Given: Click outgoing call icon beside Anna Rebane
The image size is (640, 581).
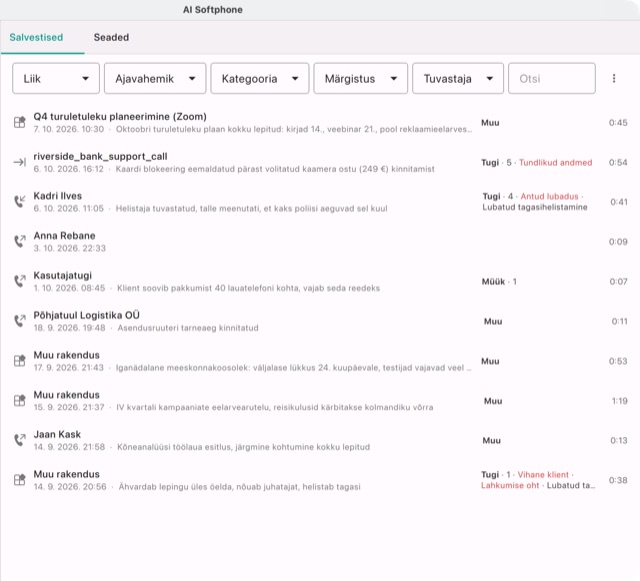Looking at the screenshot, I should click(20, 241).
